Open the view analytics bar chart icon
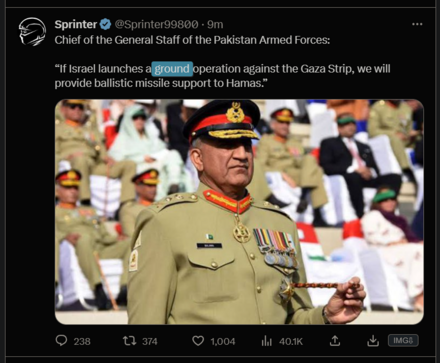The image size is (440, 363). 267,341
